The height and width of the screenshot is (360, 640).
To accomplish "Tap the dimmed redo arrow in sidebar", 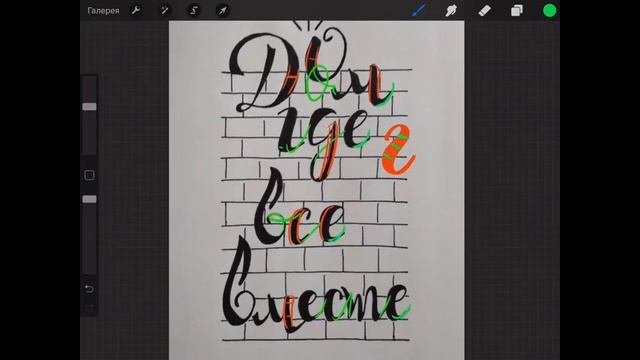I will point(90,307).
